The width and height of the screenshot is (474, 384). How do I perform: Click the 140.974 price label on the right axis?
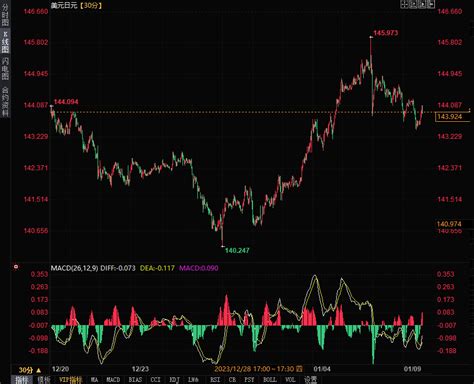[x=449, y=224]
